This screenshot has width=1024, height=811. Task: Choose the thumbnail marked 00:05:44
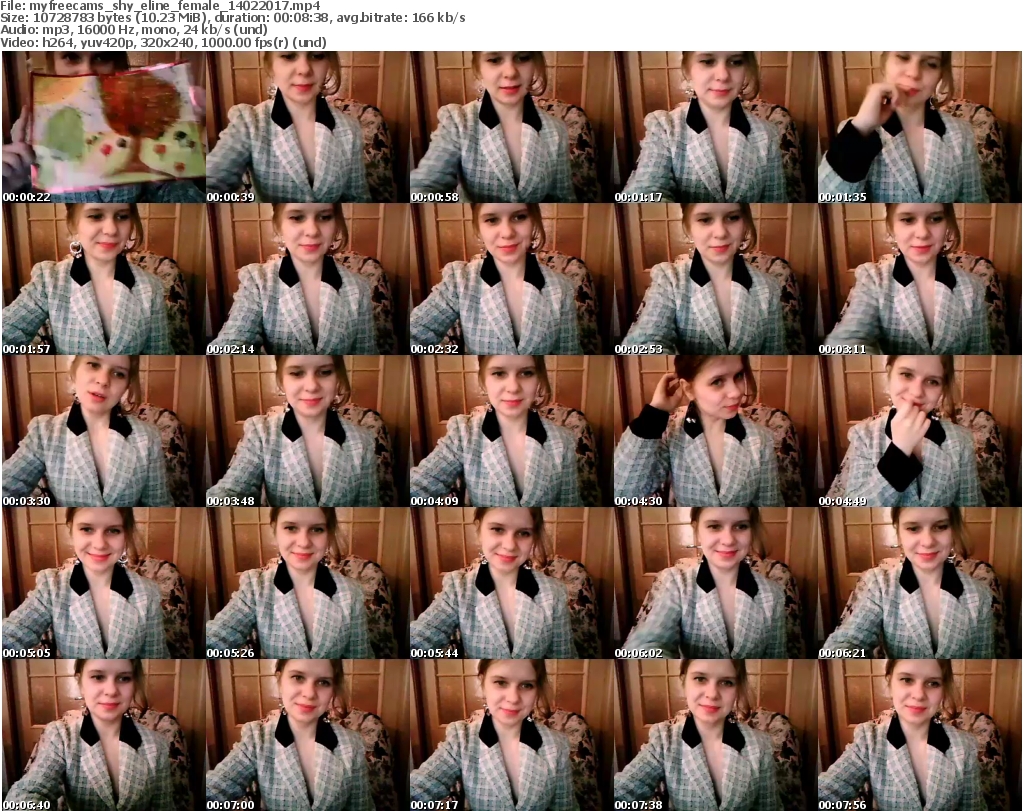pos(511,583)
